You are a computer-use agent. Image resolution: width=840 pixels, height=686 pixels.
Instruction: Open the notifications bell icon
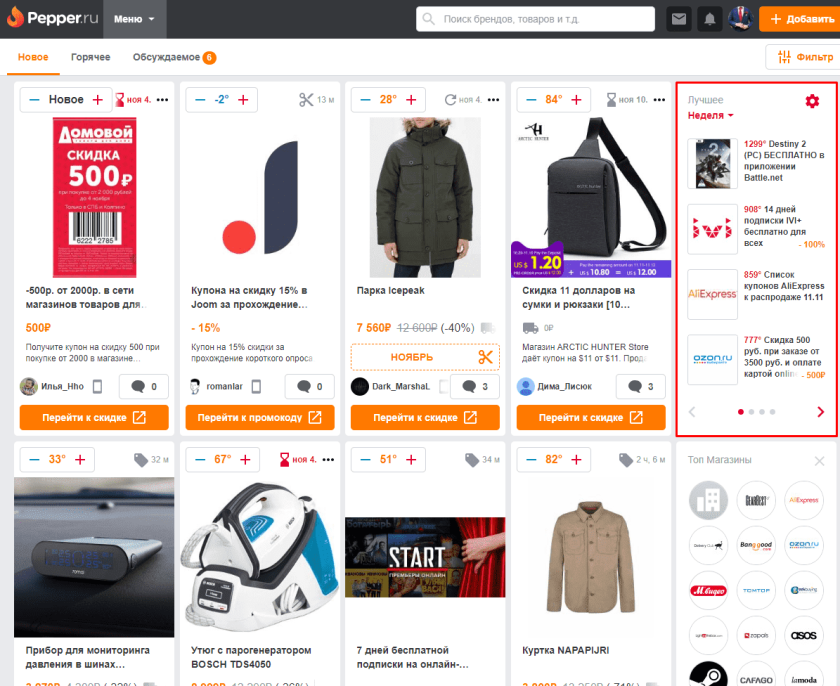[710, 19]
